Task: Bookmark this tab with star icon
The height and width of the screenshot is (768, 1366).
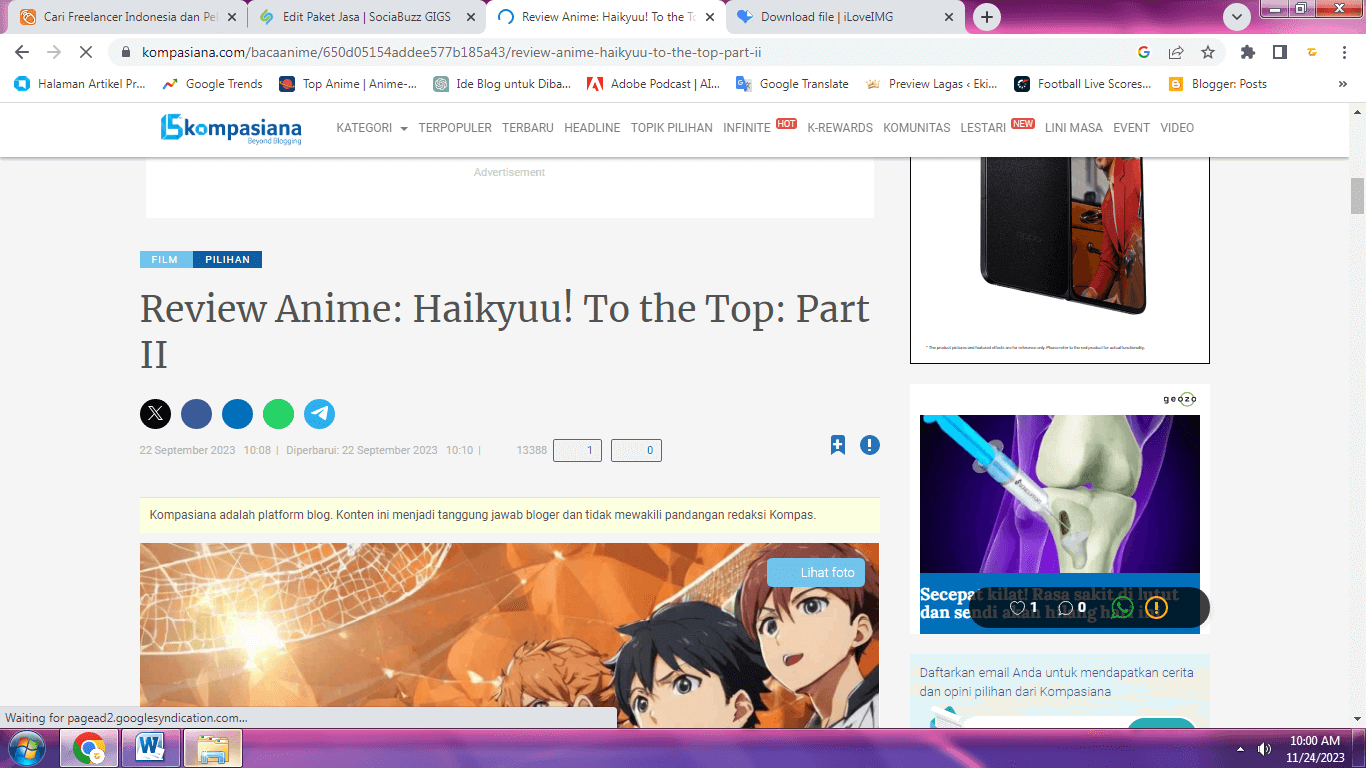Action: click(x=1208, y=52)
